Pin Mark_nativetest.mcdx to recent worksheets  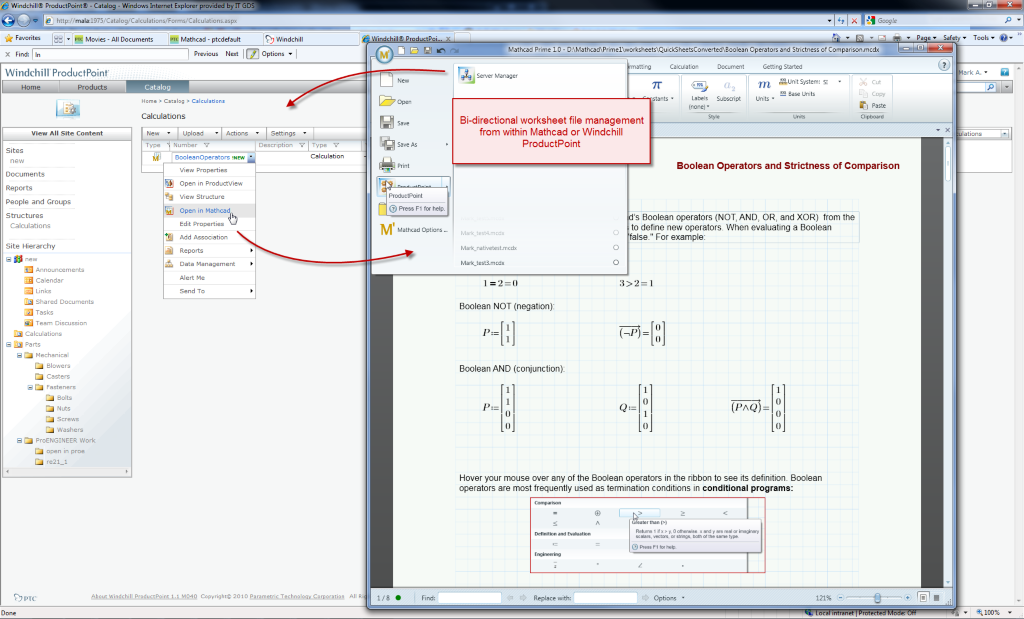pos(616,248)
